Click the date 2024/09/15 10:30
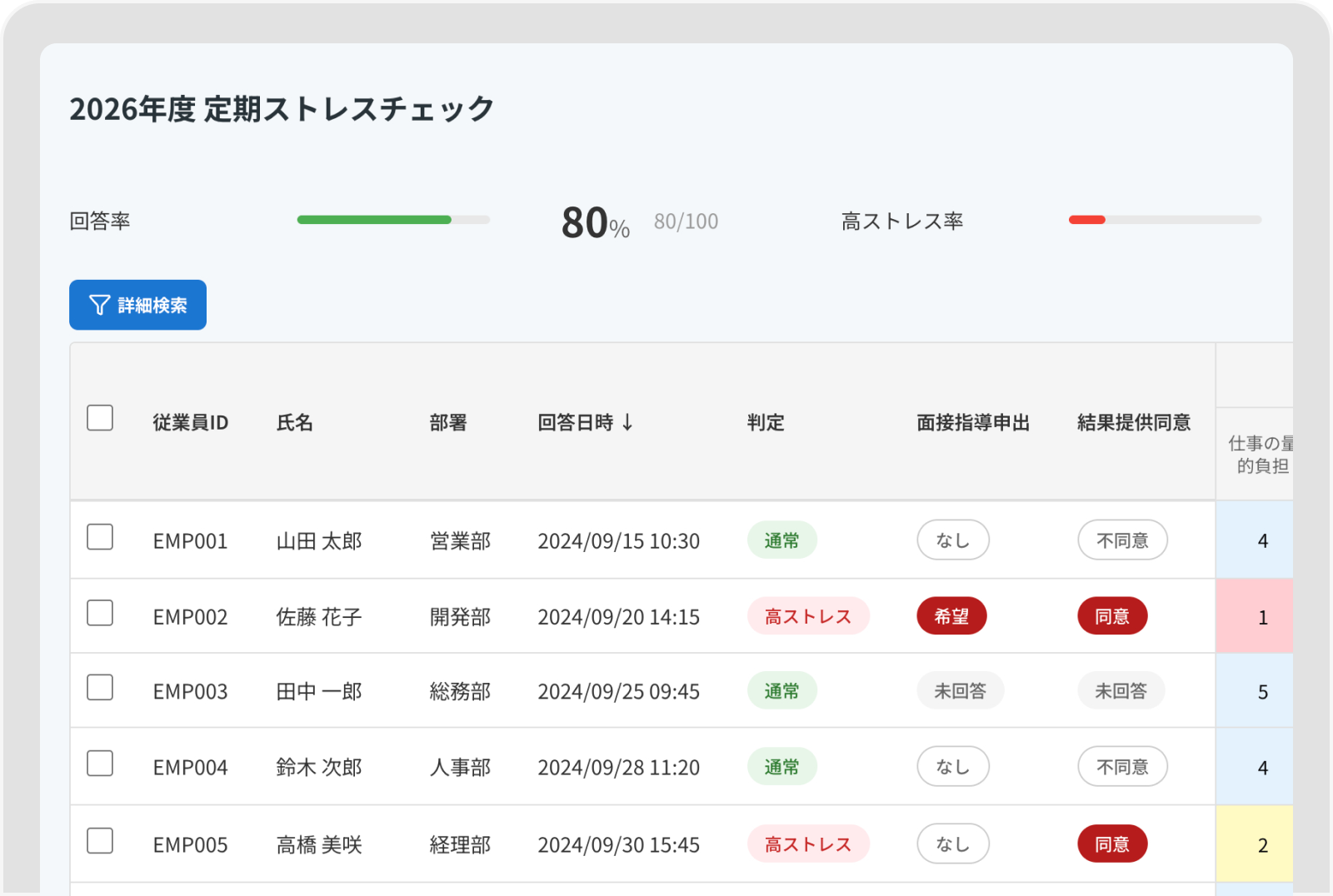The height and width of the screenshot is (896, 1333). [618, 541]
